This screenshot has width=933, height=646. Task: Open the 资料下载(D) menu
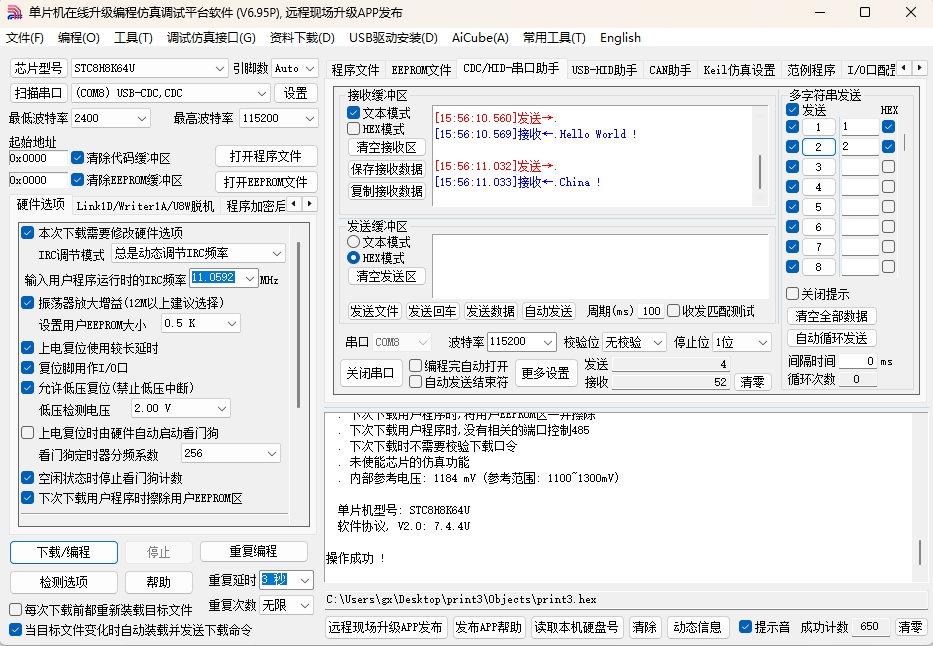[x=302, y=38]
